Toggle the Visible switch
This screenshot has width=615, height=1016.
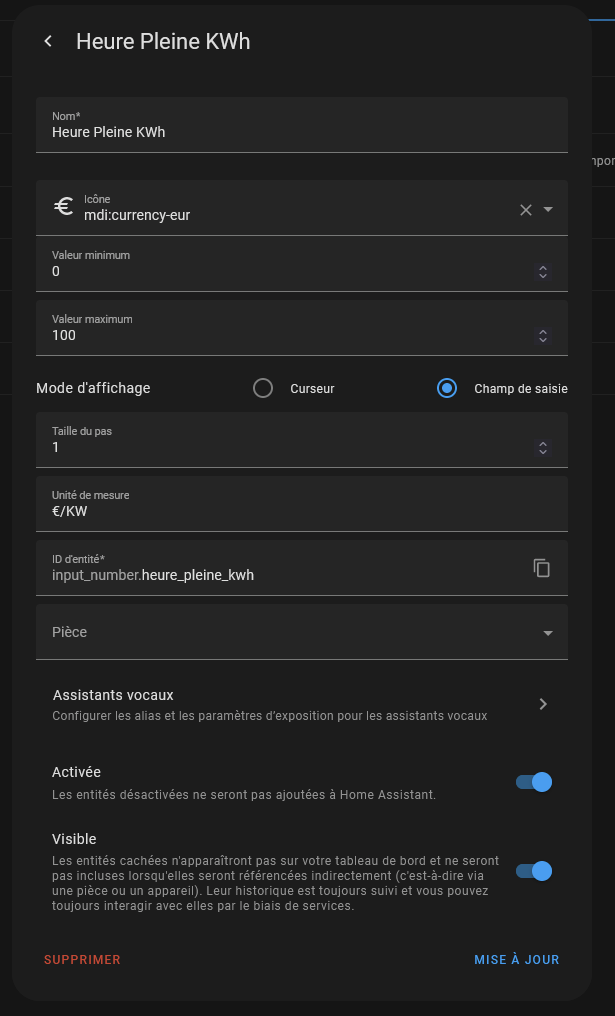coord(534,871)
